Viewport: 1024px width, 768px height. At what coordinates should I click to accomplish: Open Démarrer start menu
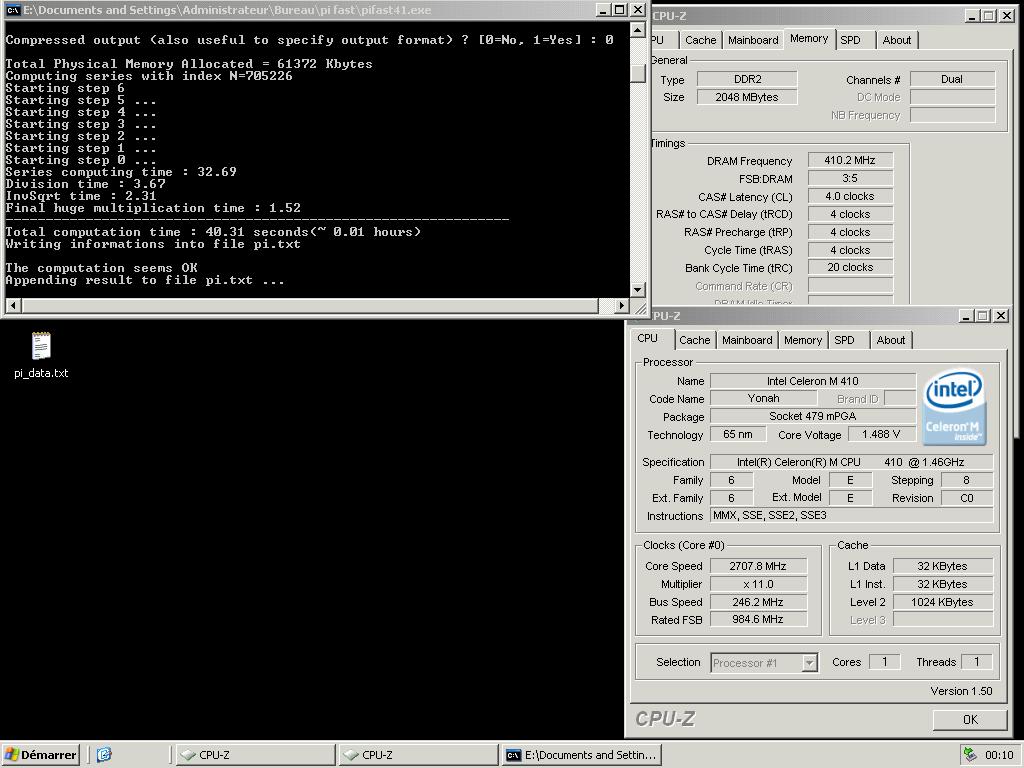pyautogui.click(x=40, y=755)
